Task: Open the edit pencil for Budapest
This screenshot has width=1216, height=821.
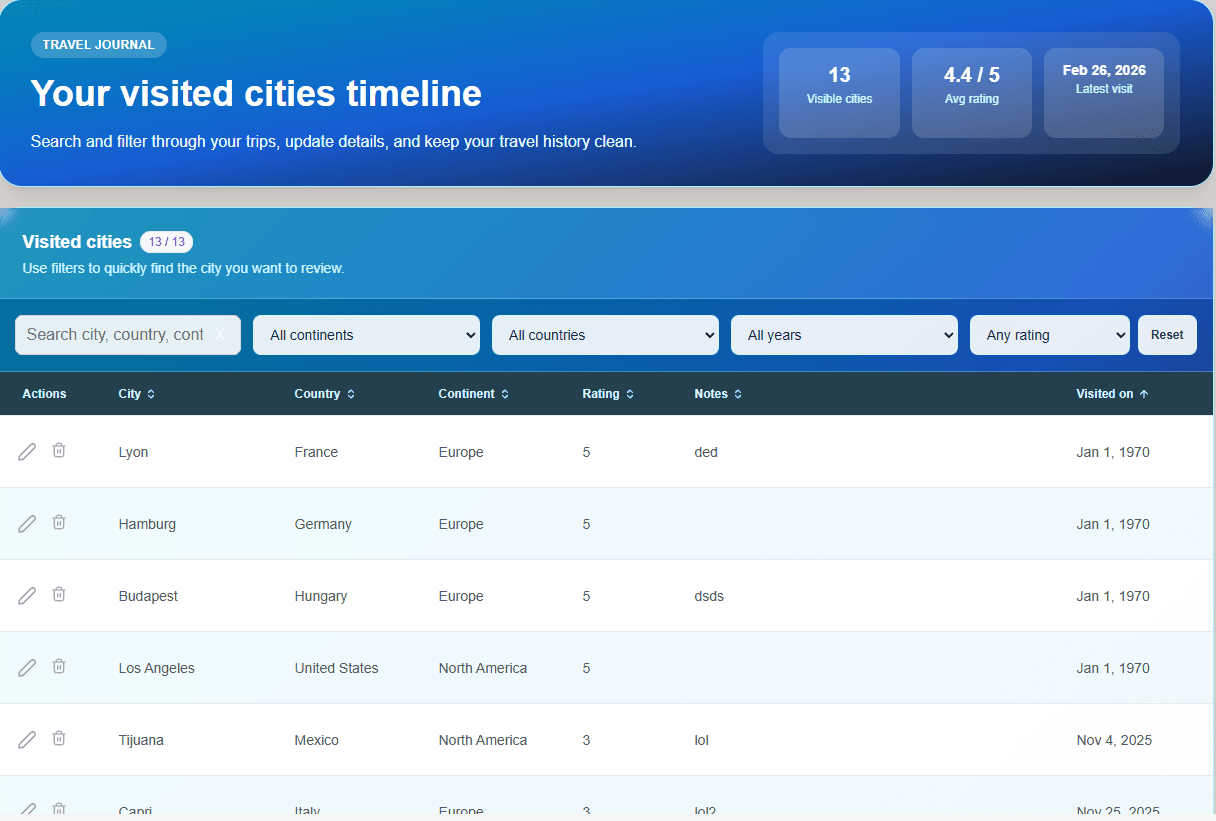Action: pos(27,596)
